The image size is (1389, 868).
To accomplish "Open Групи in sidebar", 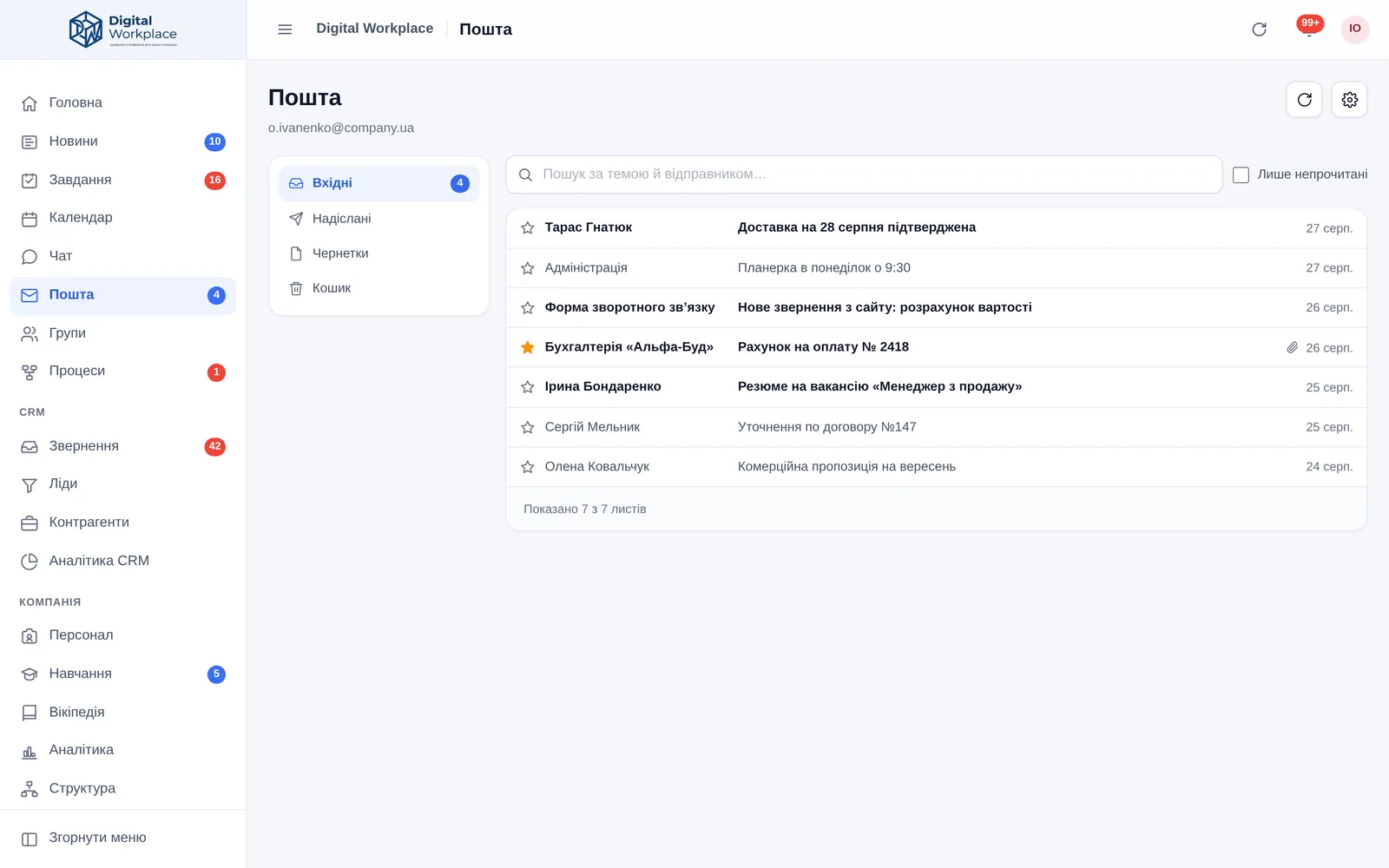I will click(x=122, y=333).
